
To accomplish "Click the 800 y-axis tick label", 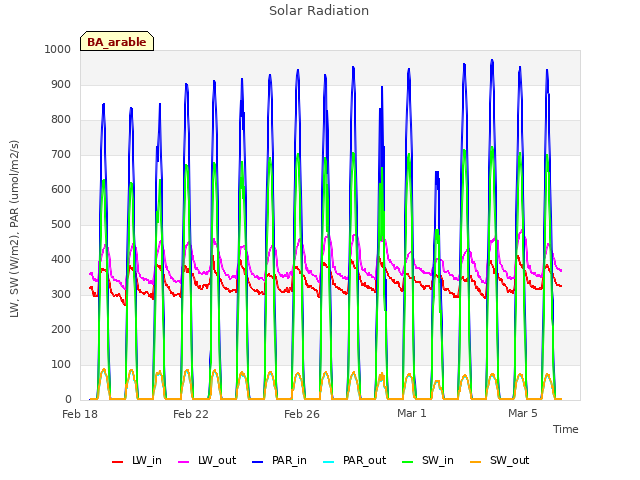I will click(61, 120).
